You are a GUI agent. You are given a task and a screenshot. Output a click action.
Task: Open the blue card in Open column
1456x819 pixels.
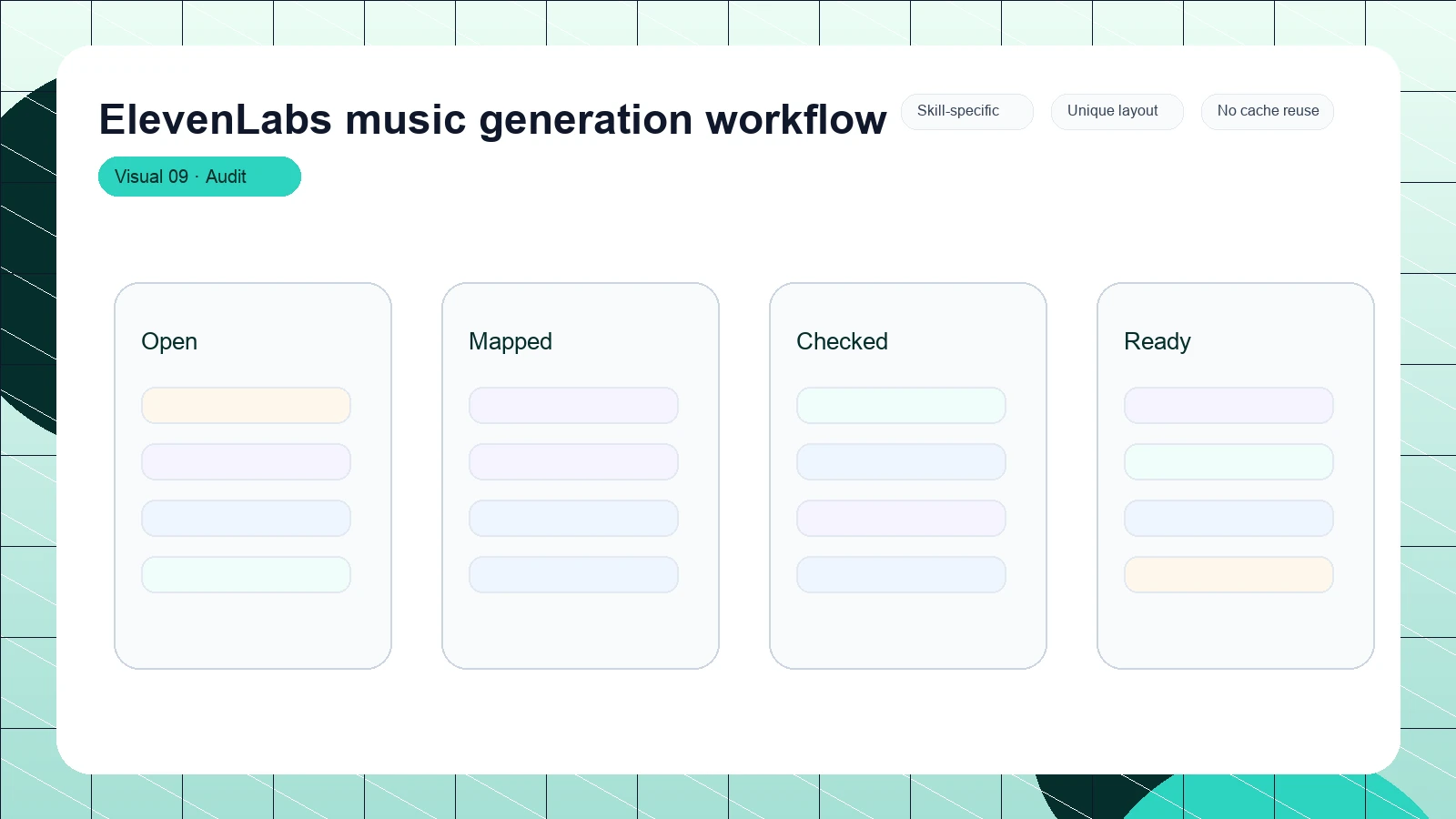click(246, 519)
